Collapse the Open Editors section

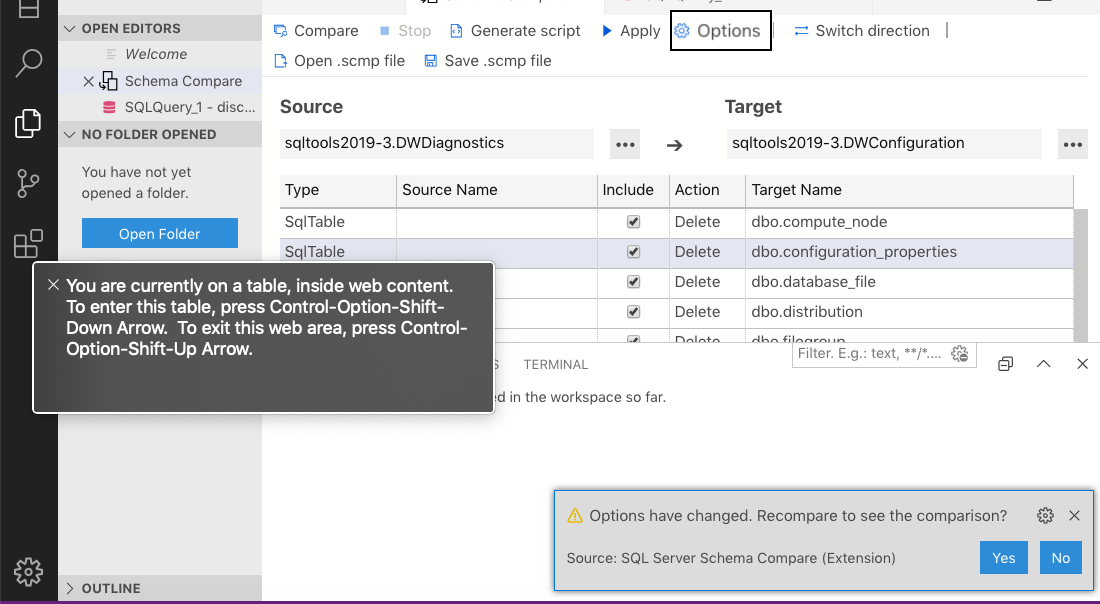point(160,29)
